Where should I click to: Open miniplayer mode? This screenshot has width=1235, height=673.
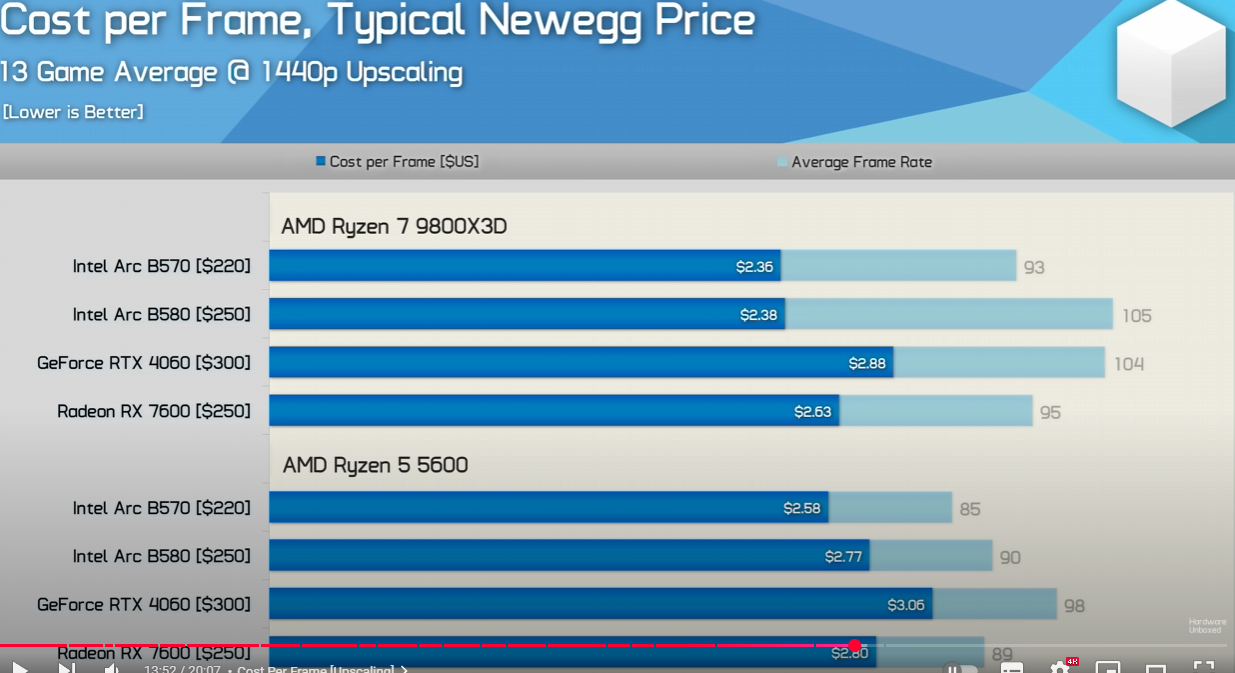click(1108, 668)
